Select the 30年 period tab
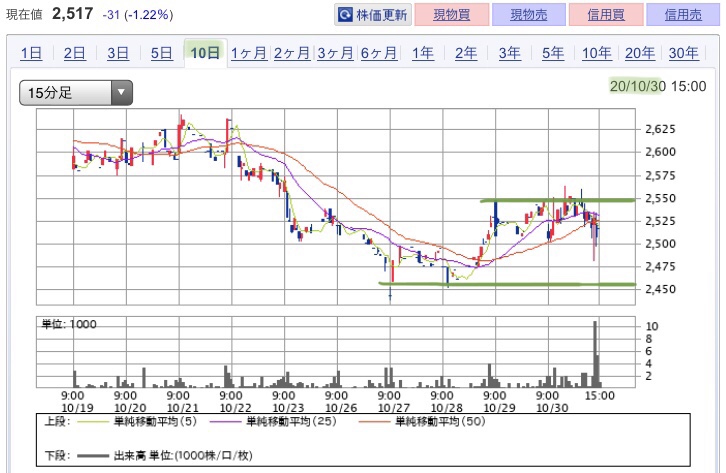Viewport: 726px width, 473px height. coord(683,53)
